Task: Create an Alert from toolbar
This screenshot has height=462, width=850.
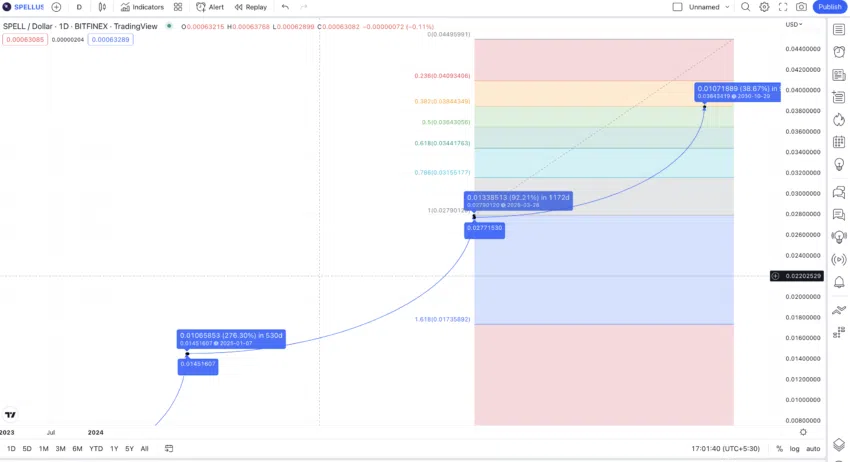Action: pyautogui.click(x=210, y=7)
